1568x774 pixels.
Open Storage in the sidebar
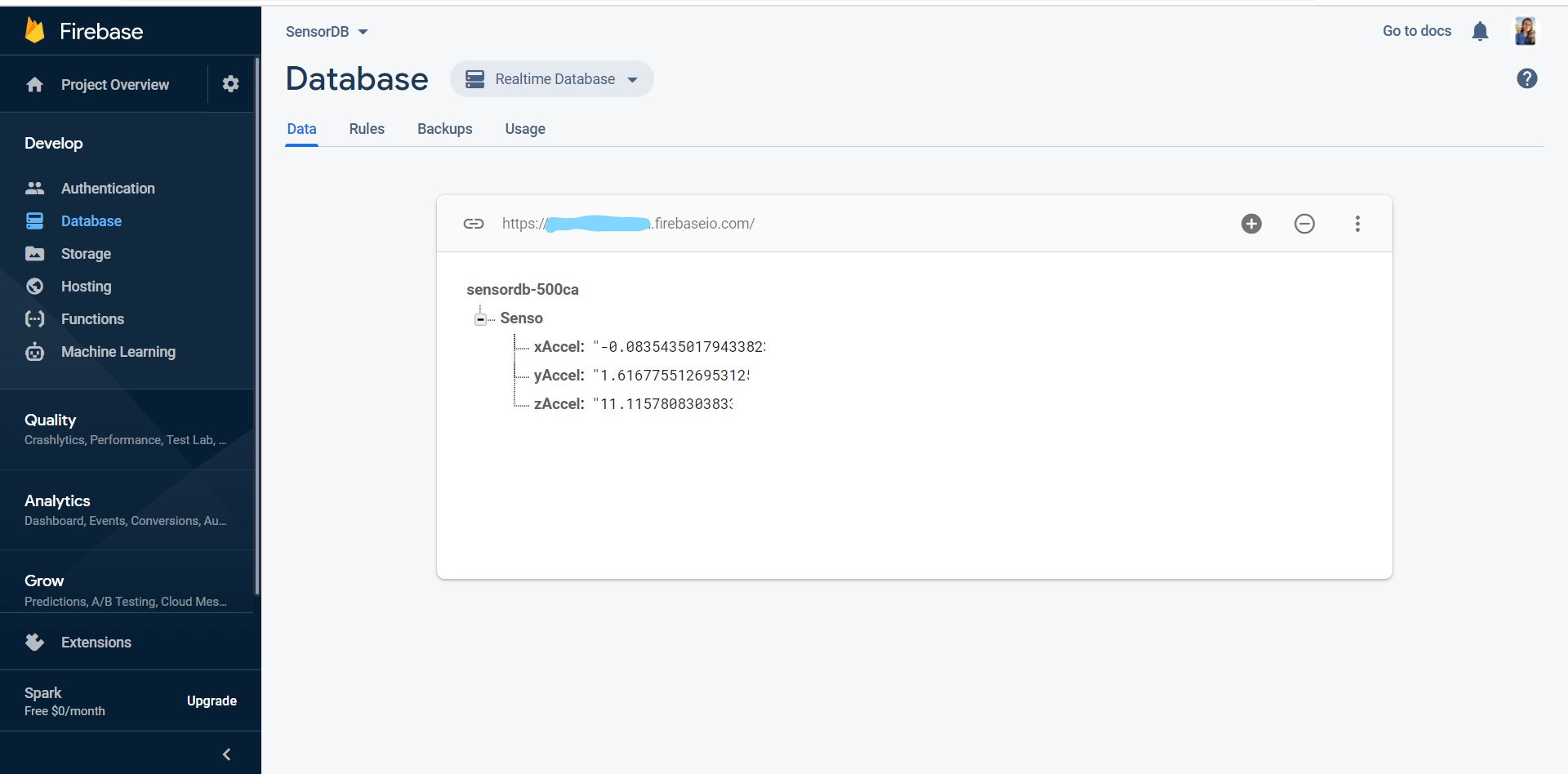pos(86,254)
